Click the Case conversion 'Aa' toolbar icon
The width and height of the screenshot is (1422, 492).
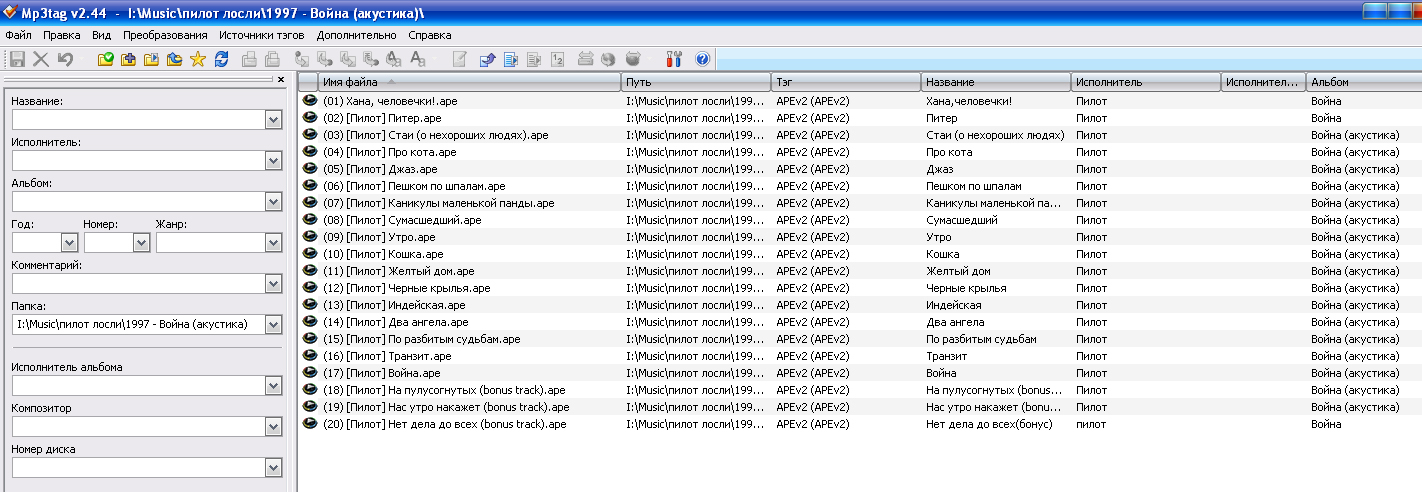pos(418,59)
